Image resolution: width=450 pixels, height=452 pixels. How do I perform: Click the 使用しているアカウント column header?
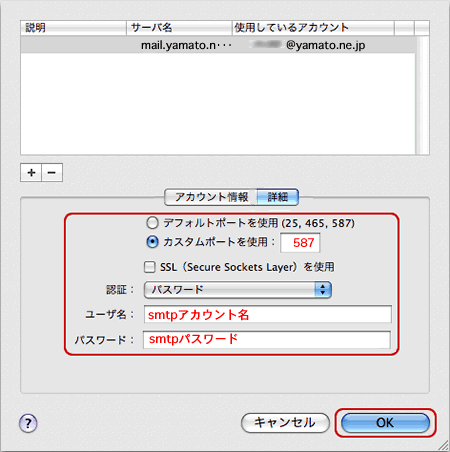(313, 28)
